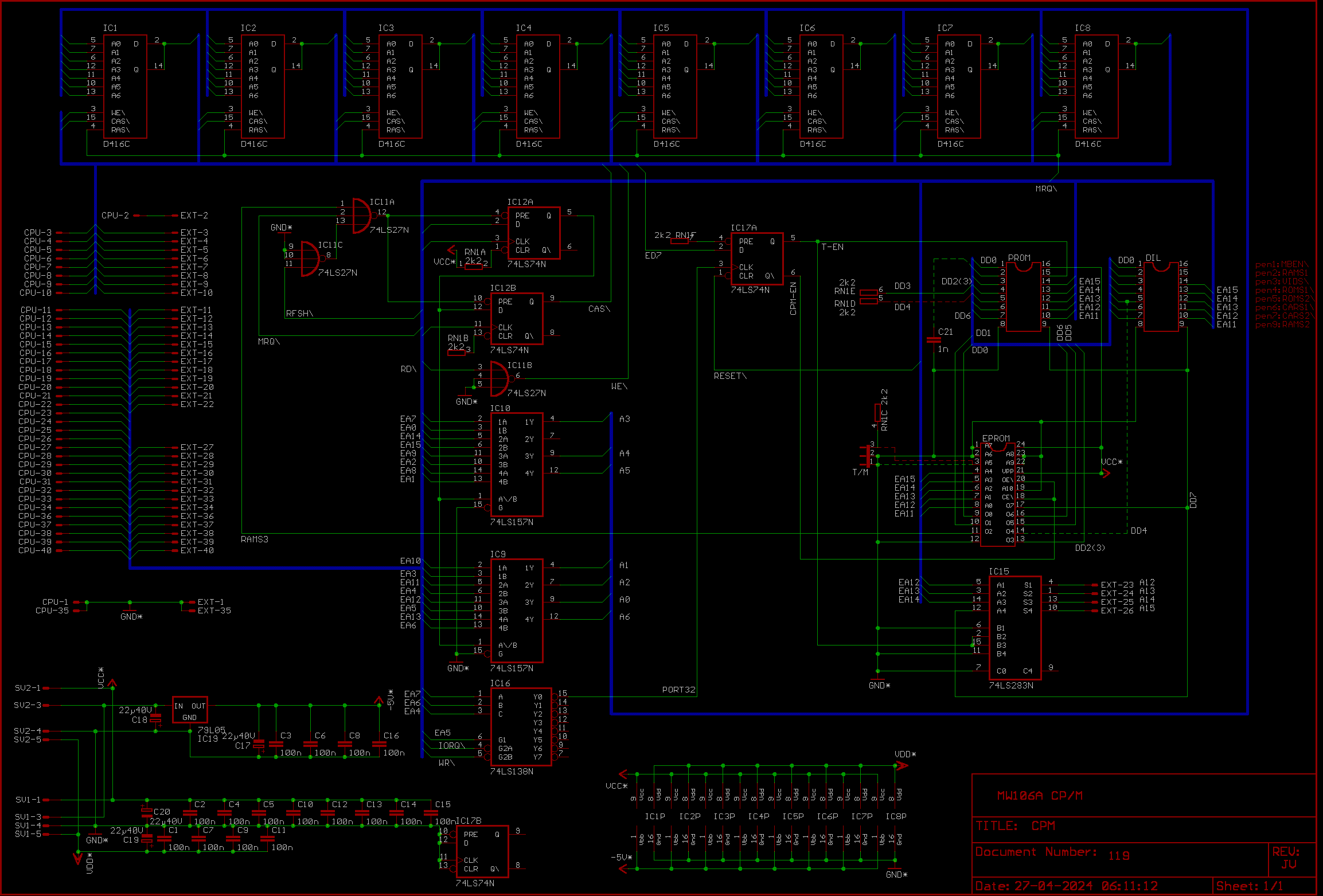Click the Document Number '119' value
This screenshot has width=1323, height=896.
point(1119,856)
